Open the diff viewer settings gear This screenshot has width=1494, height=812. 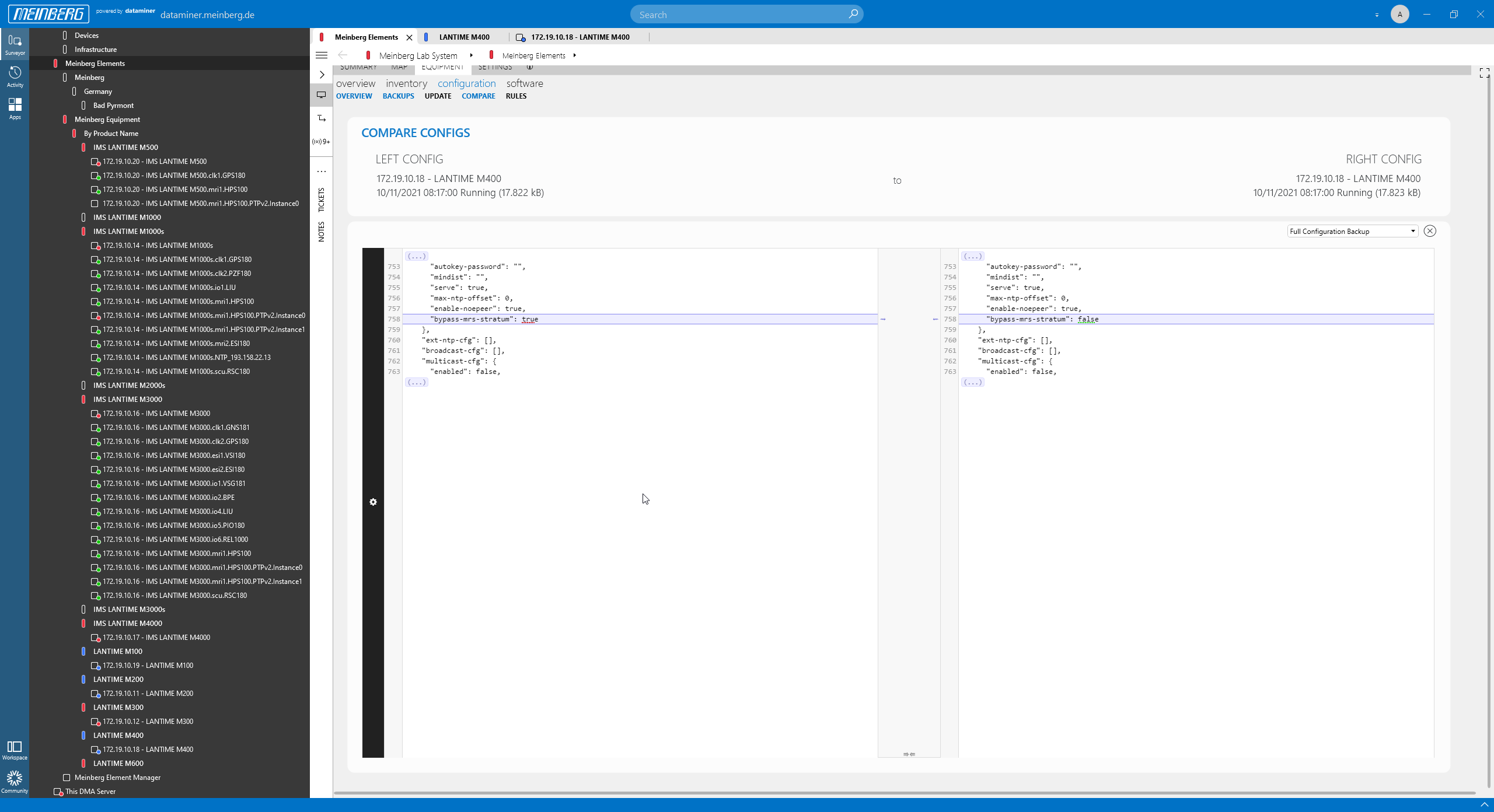click(373, 502)
